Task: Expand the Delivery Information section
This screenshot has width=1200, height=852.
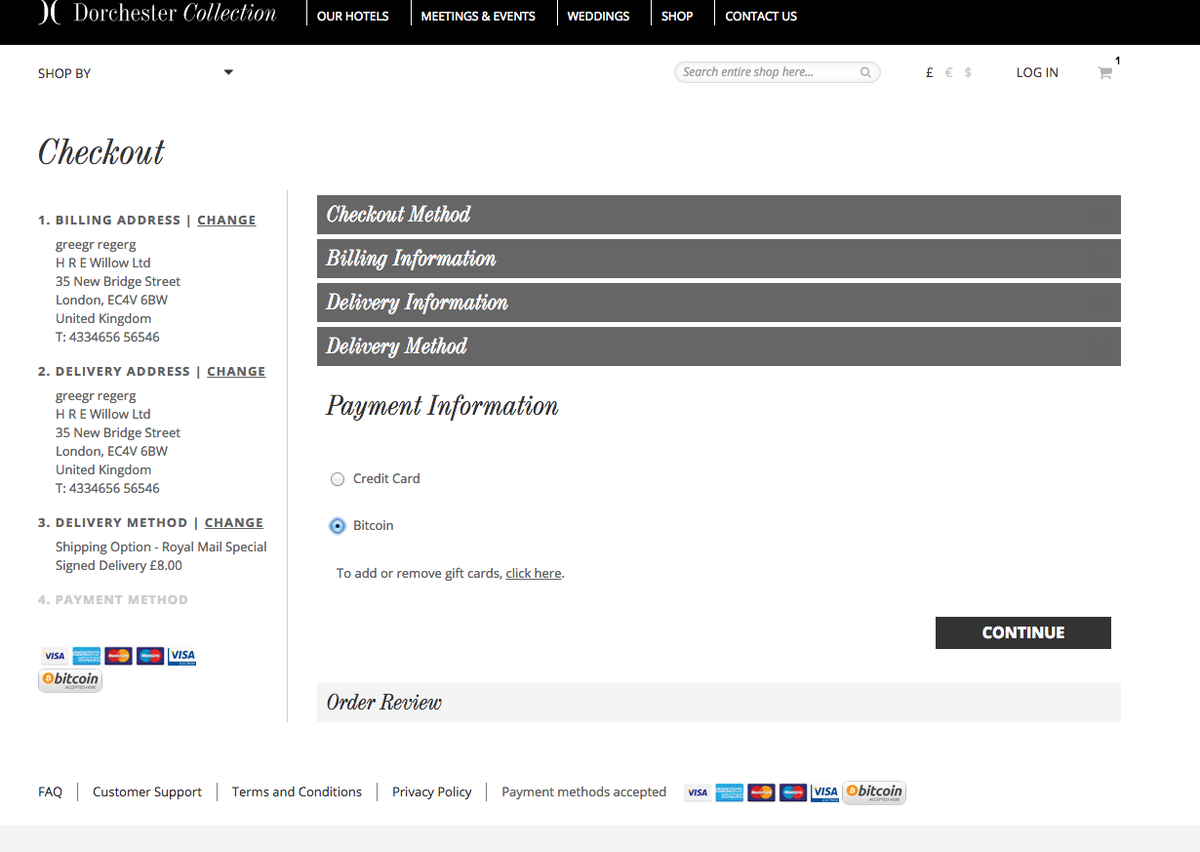Action: click(x=719, y=302)
